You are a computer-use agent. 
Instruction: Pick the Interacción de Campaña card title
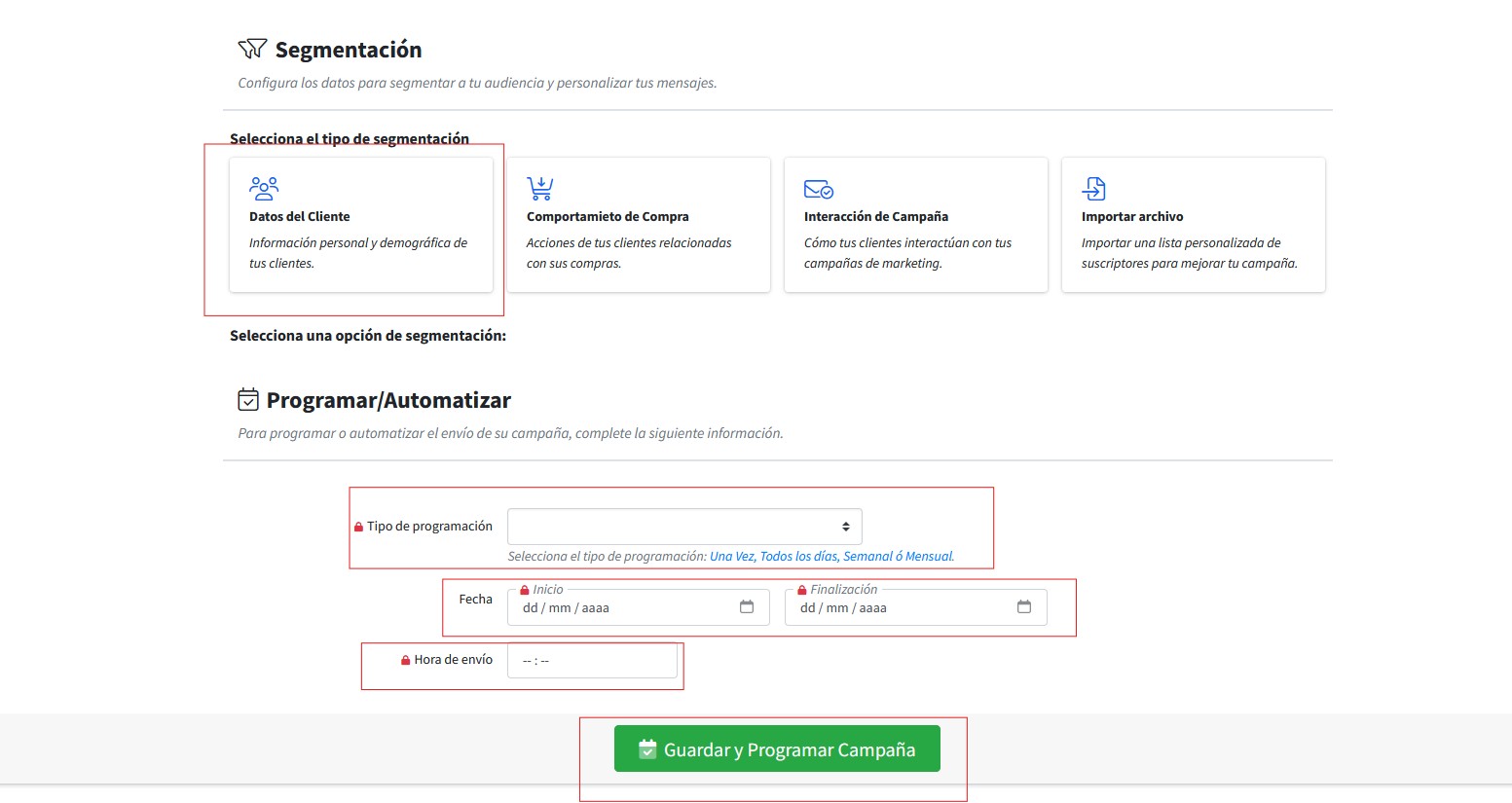875,217
